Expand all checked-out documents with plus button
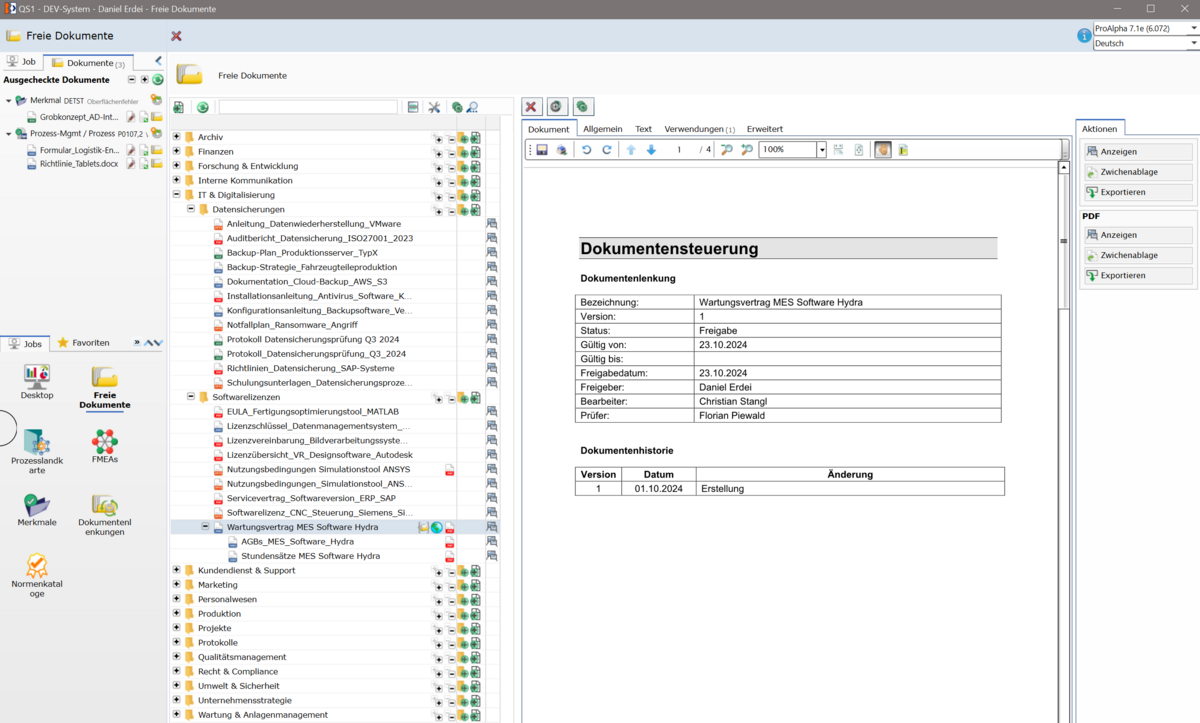The image size is (1200, 723). (144, 79)
